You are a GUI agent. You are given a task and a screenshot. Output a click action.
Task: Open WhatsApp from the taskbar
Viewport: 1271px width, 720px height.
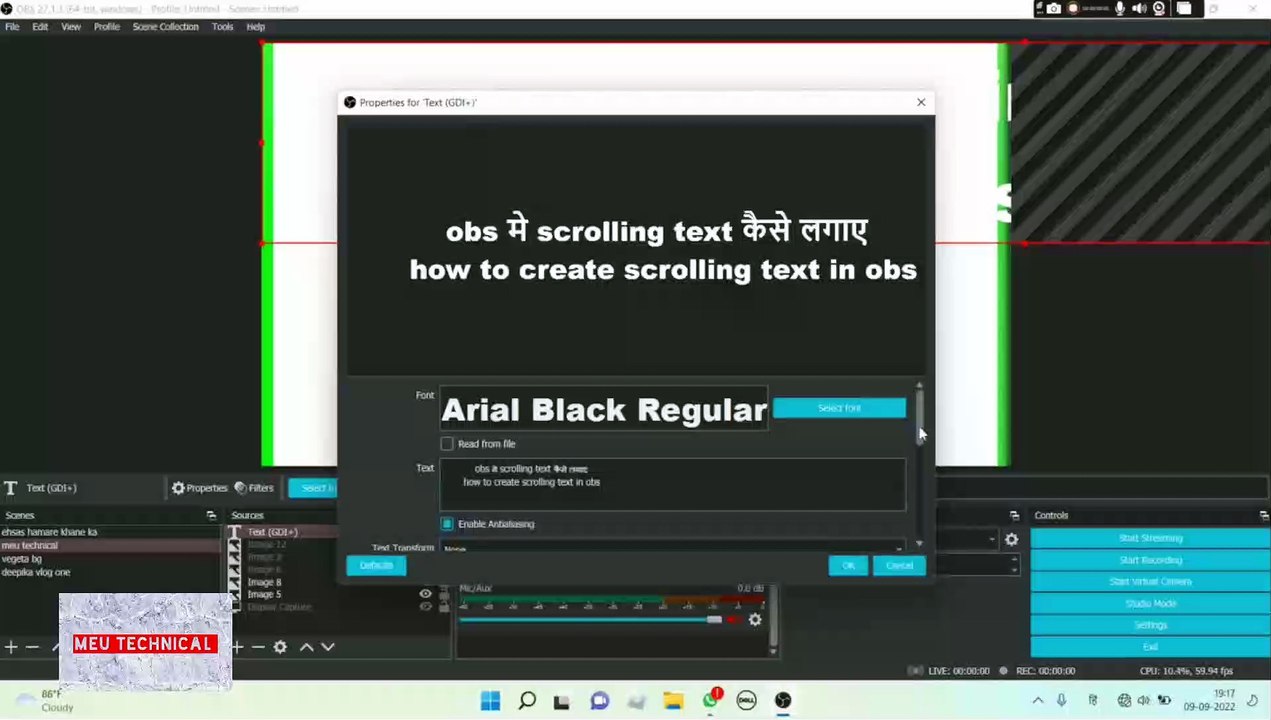pos(710,701)
